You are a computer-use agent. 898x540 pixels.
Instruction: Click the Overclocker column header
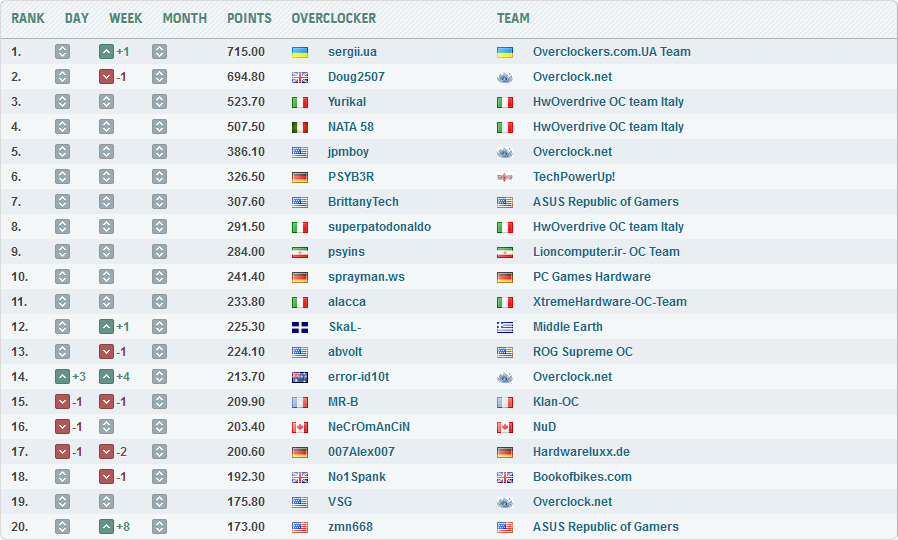[x=333, y=18]
